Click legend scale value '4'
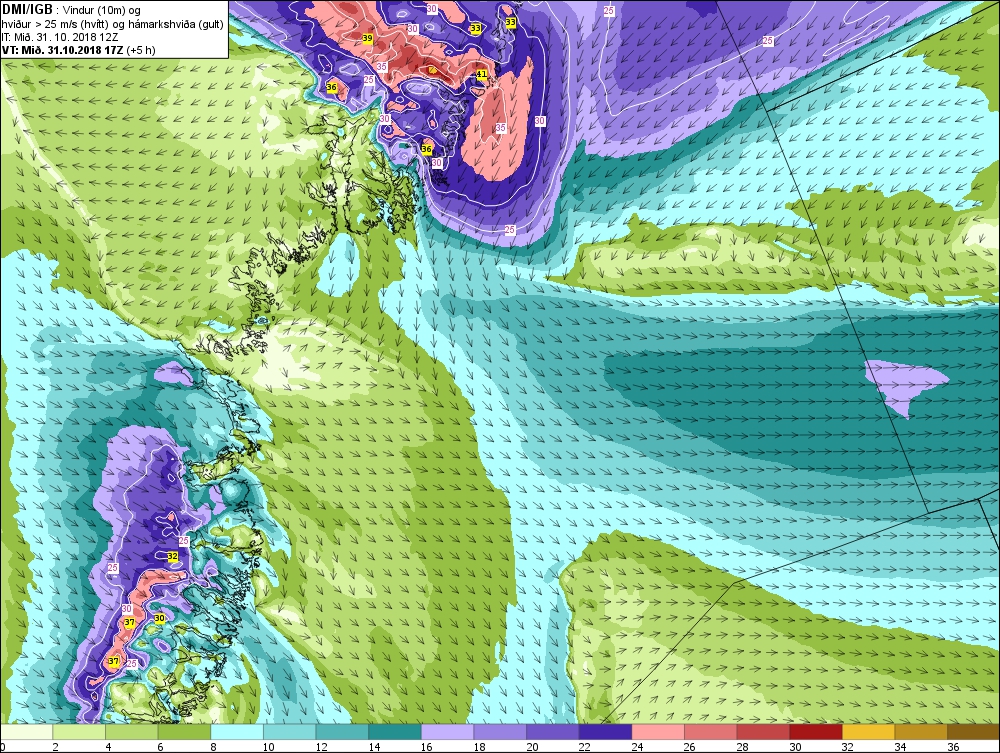 click(x=108, y=747)
